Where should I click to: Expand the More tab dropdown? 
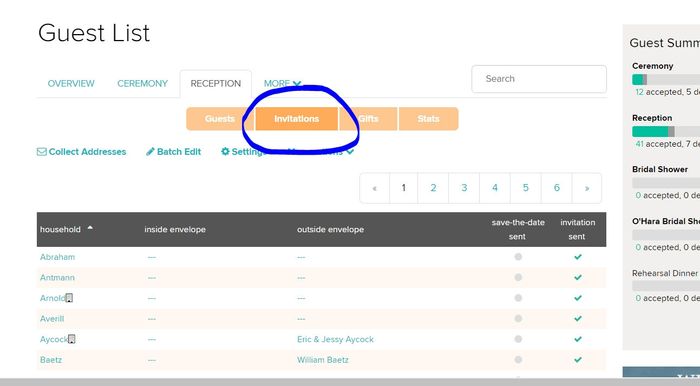[283, 83]
